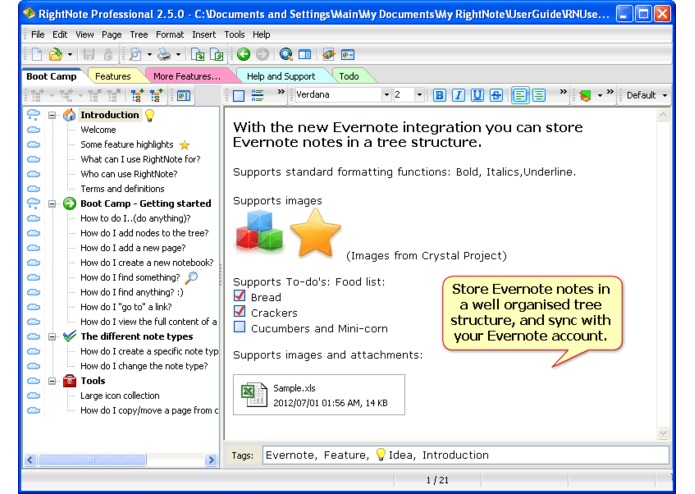Uncheck the Bread to-do checkbox
The width and height of the screenshot is (695, 494).
(239, 296)
